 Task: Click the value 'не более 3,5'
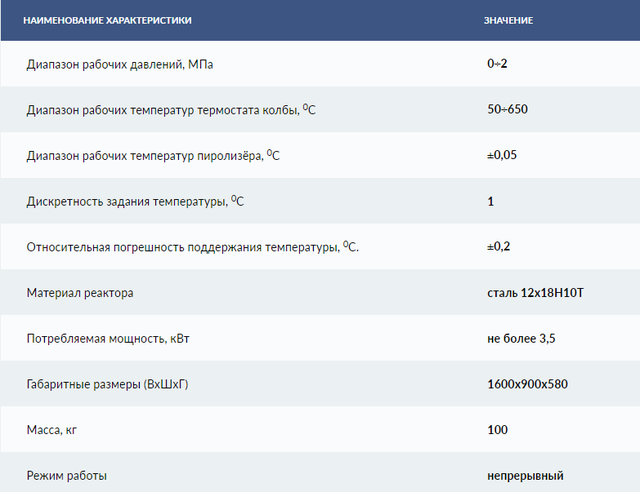pos(521,339)
